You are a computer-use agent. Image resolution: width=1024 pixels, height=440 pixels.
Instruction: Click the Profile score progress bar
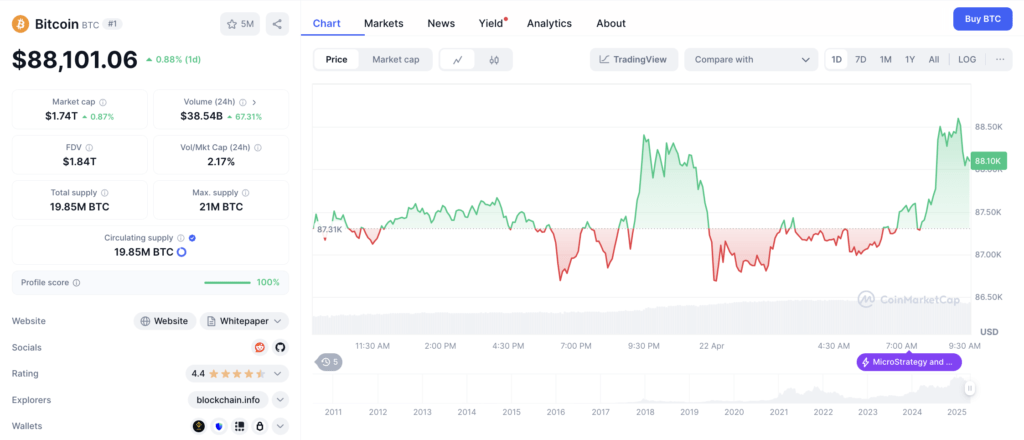[227, 283]
